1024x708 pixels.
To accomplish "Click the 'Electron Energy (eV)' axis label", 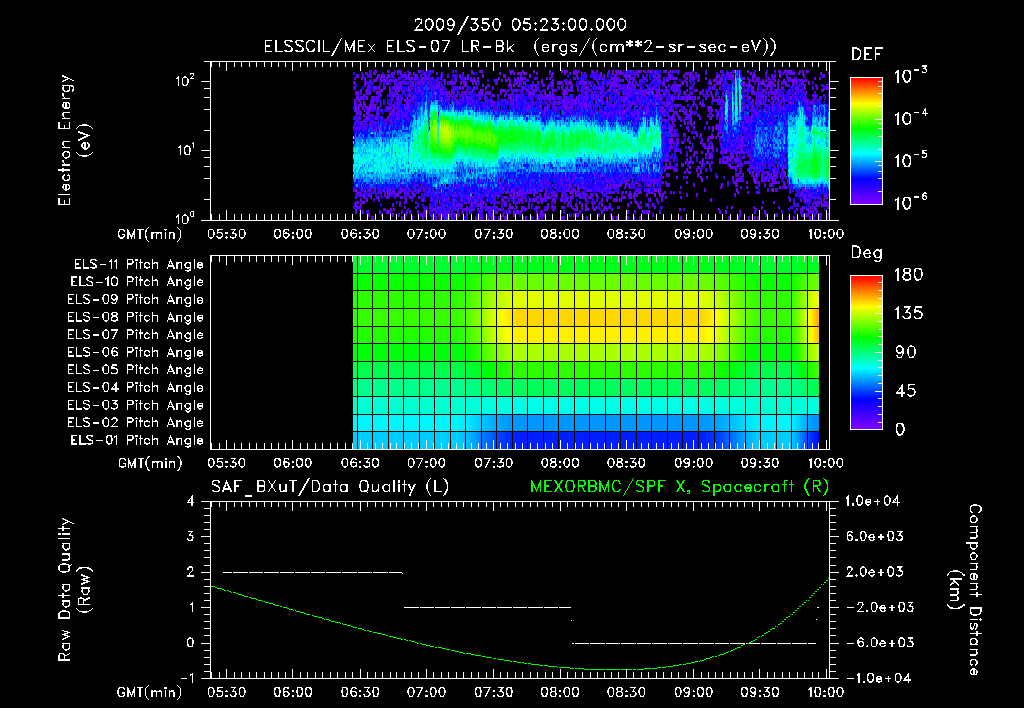I will (74, 140).
